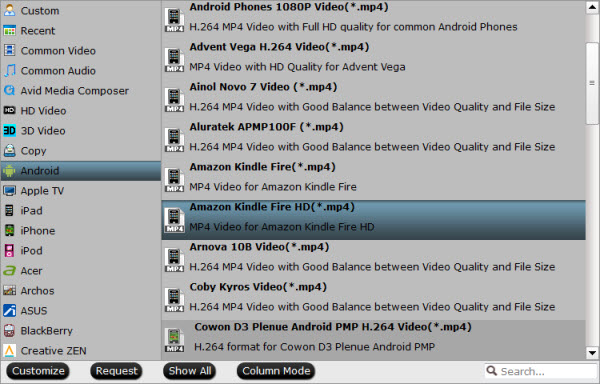
Task: Select Aluratek APMP100F profile
Action: pos(373,140)
